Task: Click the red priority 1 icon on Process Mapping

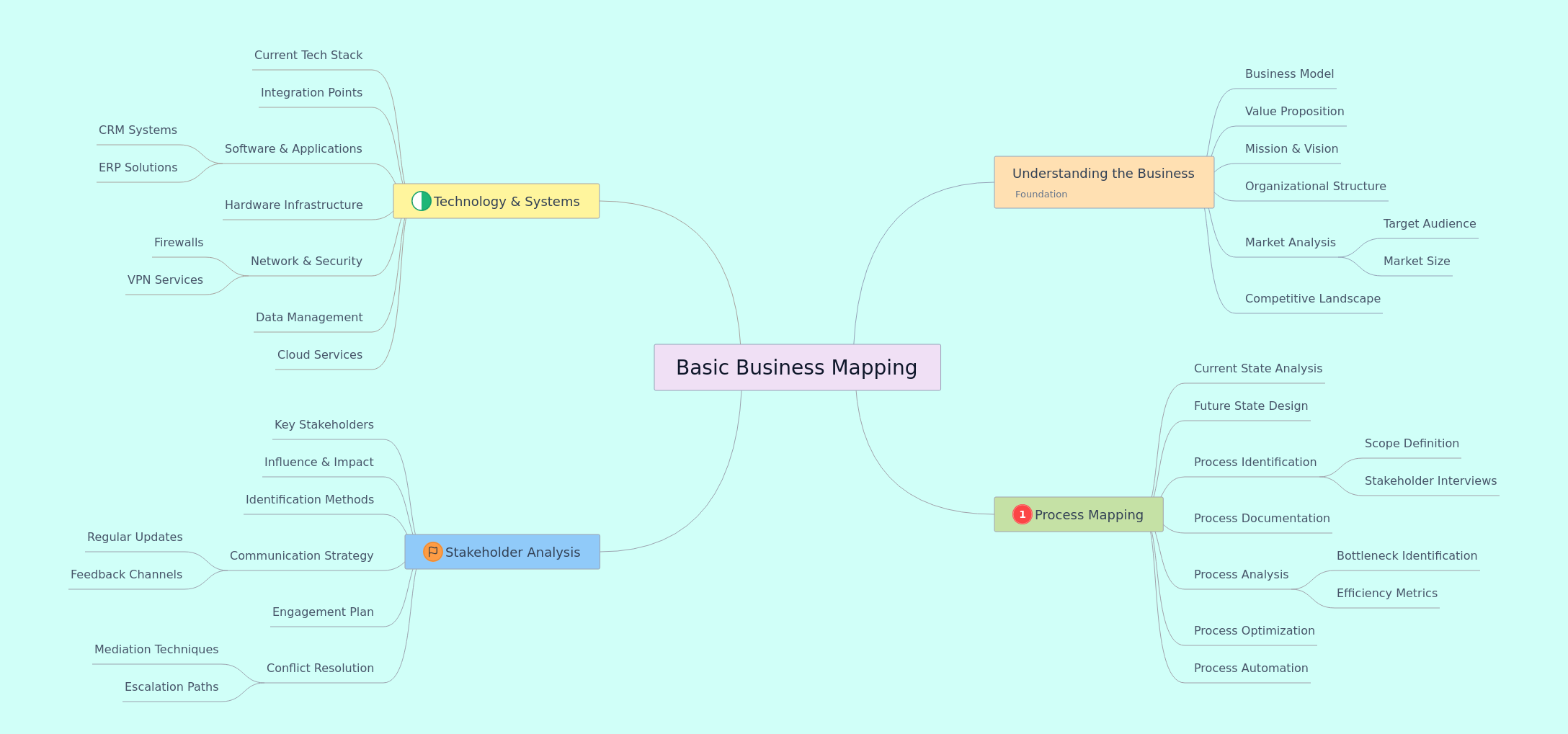Action: pyautogui.click(x=1023, y=514)
